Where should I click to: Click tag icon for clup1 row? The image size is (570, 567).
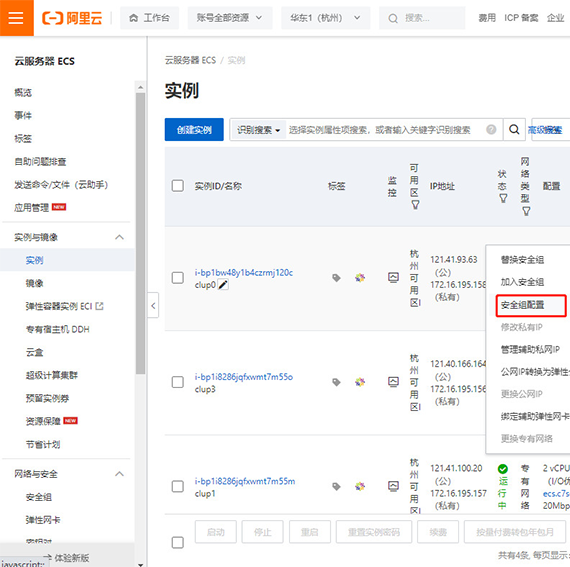coord(336,486)
